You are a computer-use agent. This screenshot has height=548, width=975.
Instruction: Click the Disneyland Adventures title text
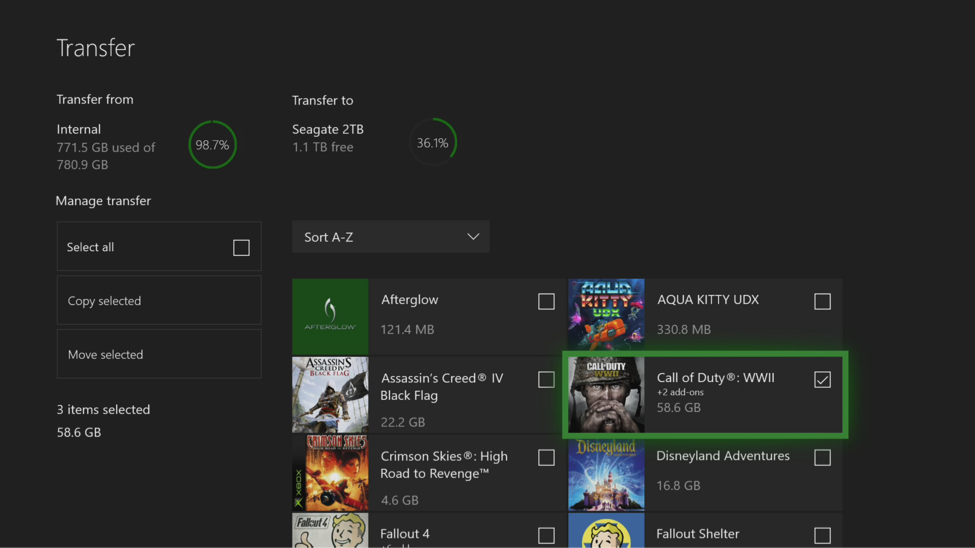click(x=723, y=456)
